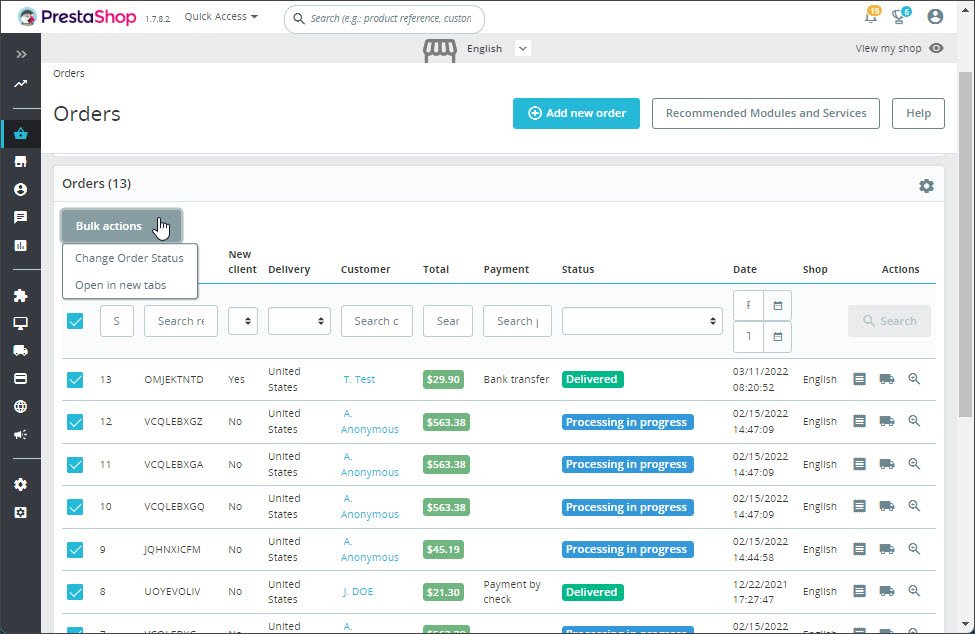Uncheck the checkbox for order 8
The width and height of the screenshot is (975, 634).
75,592
